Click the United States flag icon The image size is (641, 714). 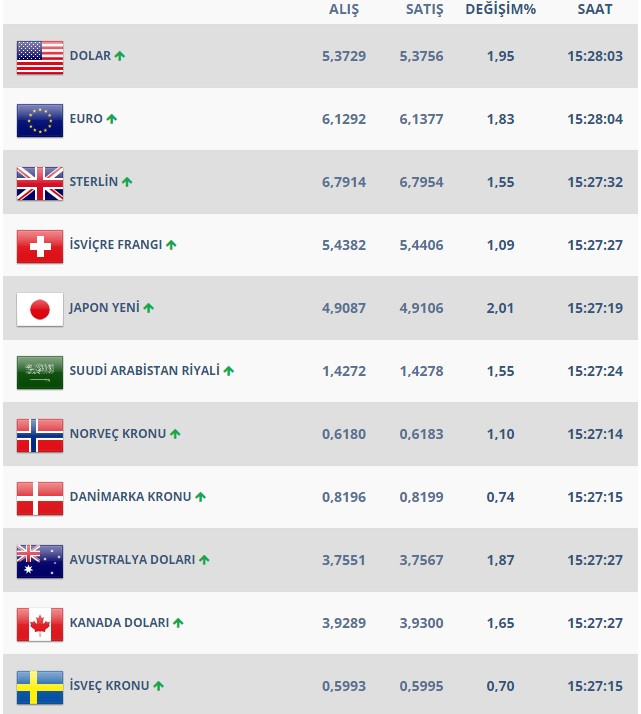[x=40, y=57]
